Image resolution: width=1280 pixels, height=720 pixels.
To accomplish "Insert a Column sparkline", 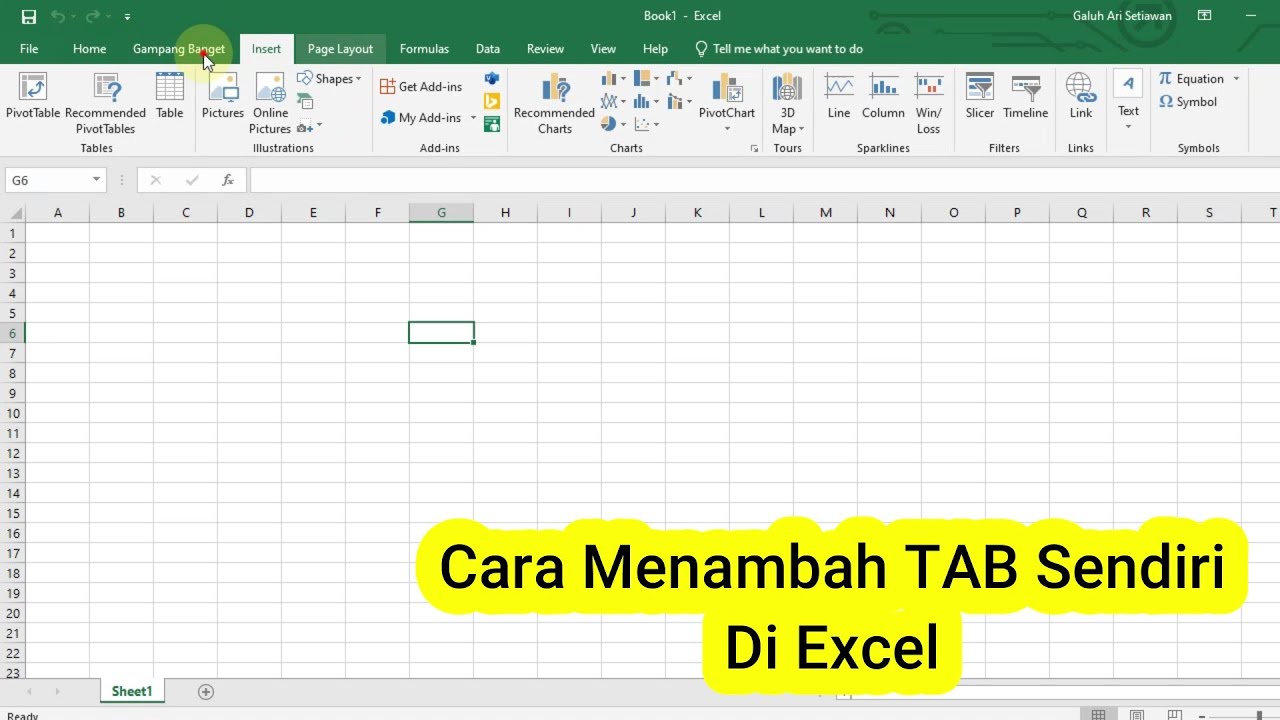I will click(x=883, y=97).
